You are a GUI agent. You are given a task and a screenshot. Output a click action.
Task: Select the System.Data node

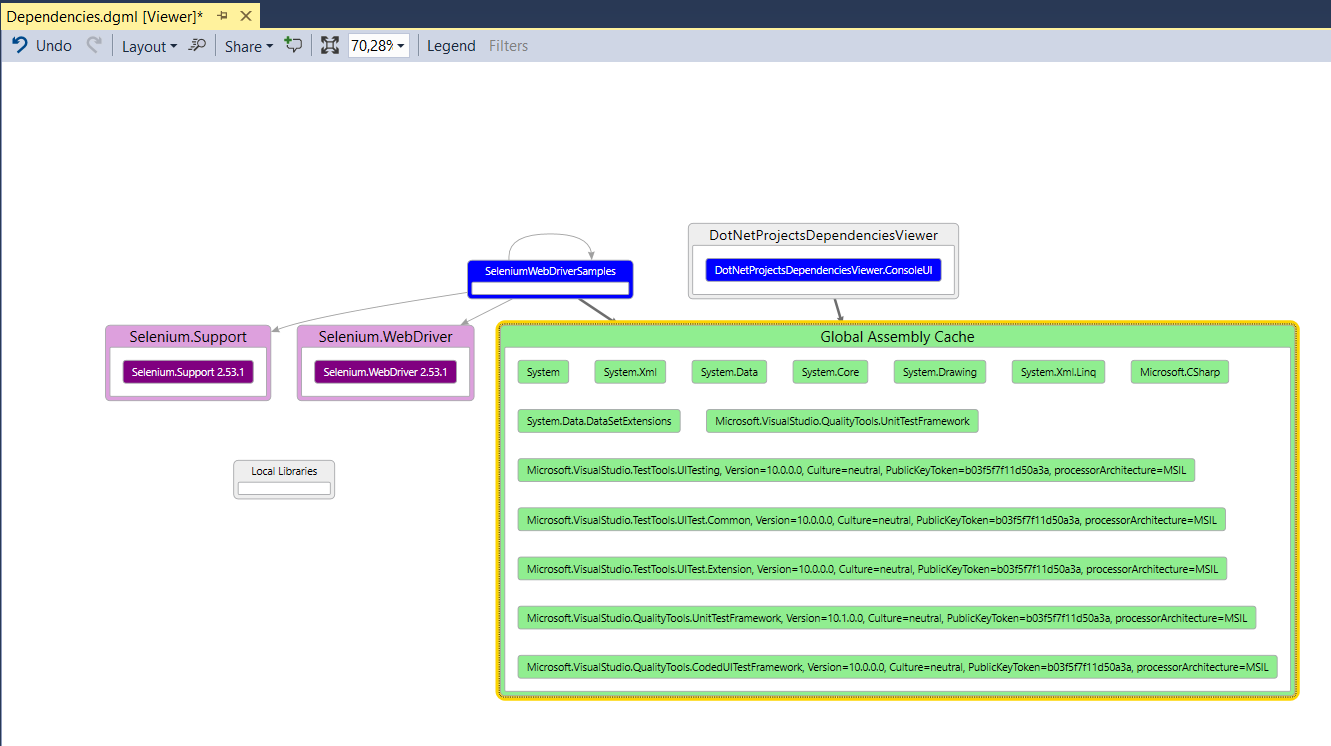(x=729, y=372)
